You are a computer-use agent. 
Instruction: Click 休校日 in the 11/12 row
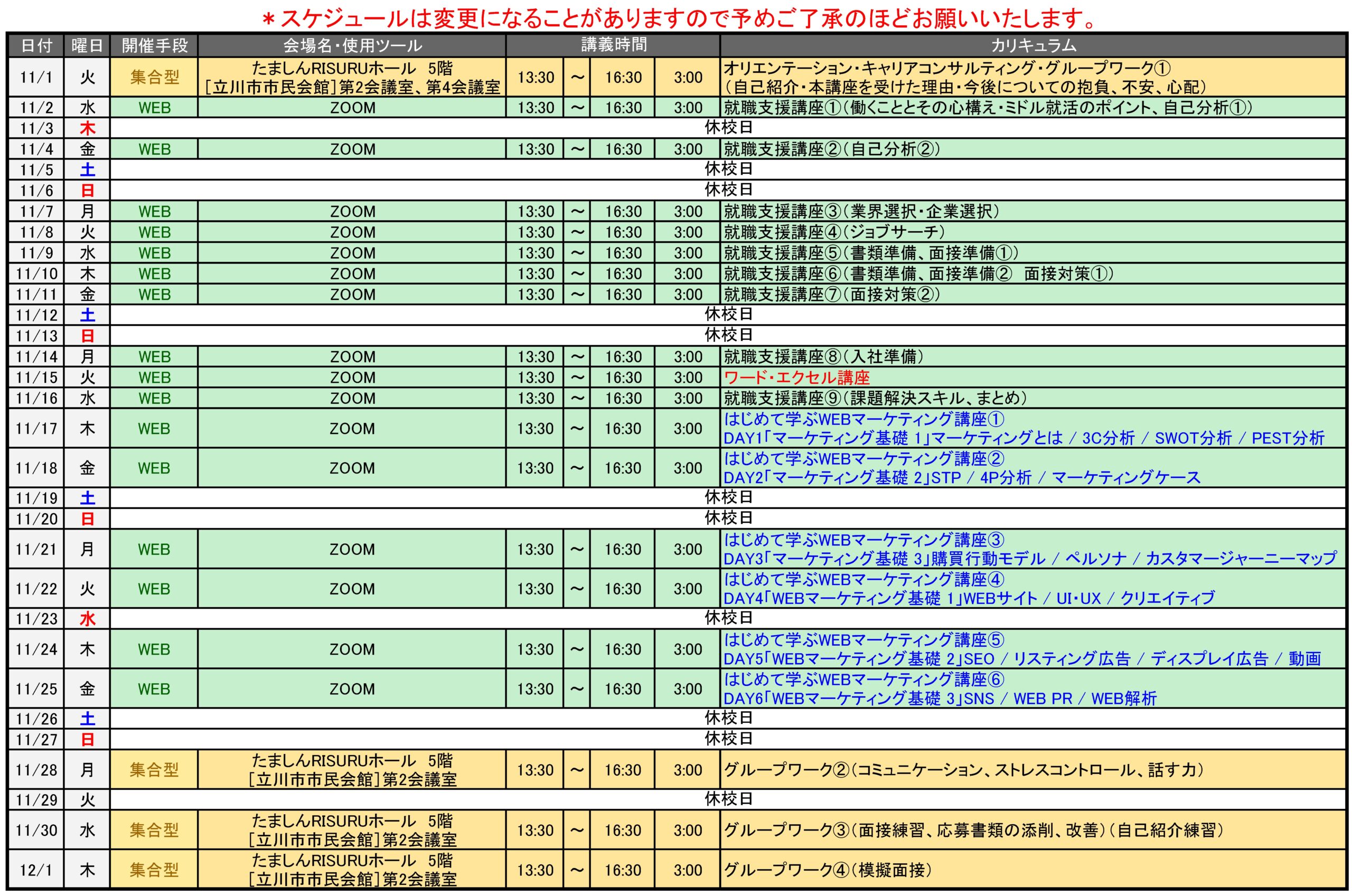[x=728, y=314]
